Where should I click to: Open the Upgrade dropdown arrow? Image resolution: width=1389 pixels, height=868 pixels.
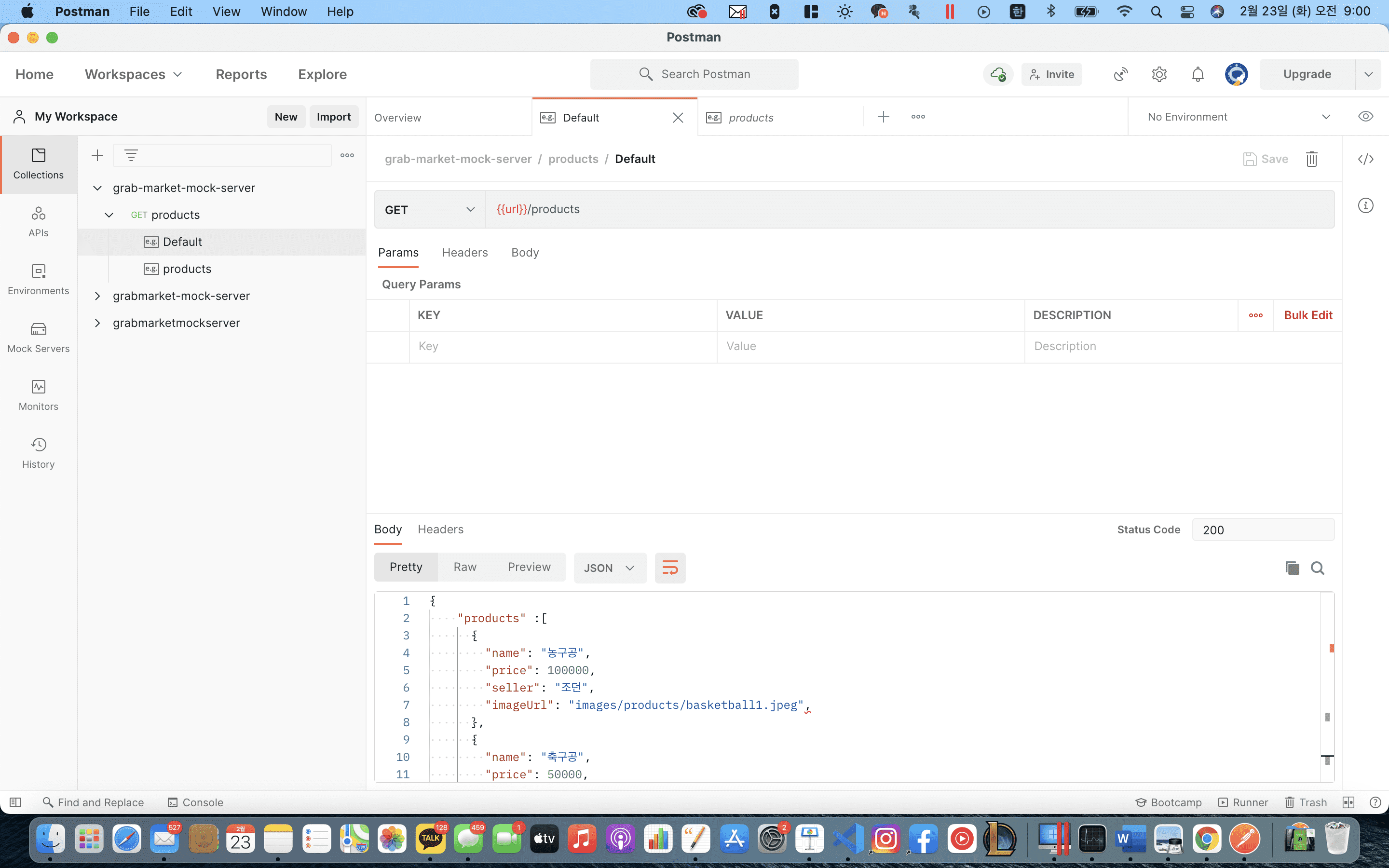click(1369, 74)
